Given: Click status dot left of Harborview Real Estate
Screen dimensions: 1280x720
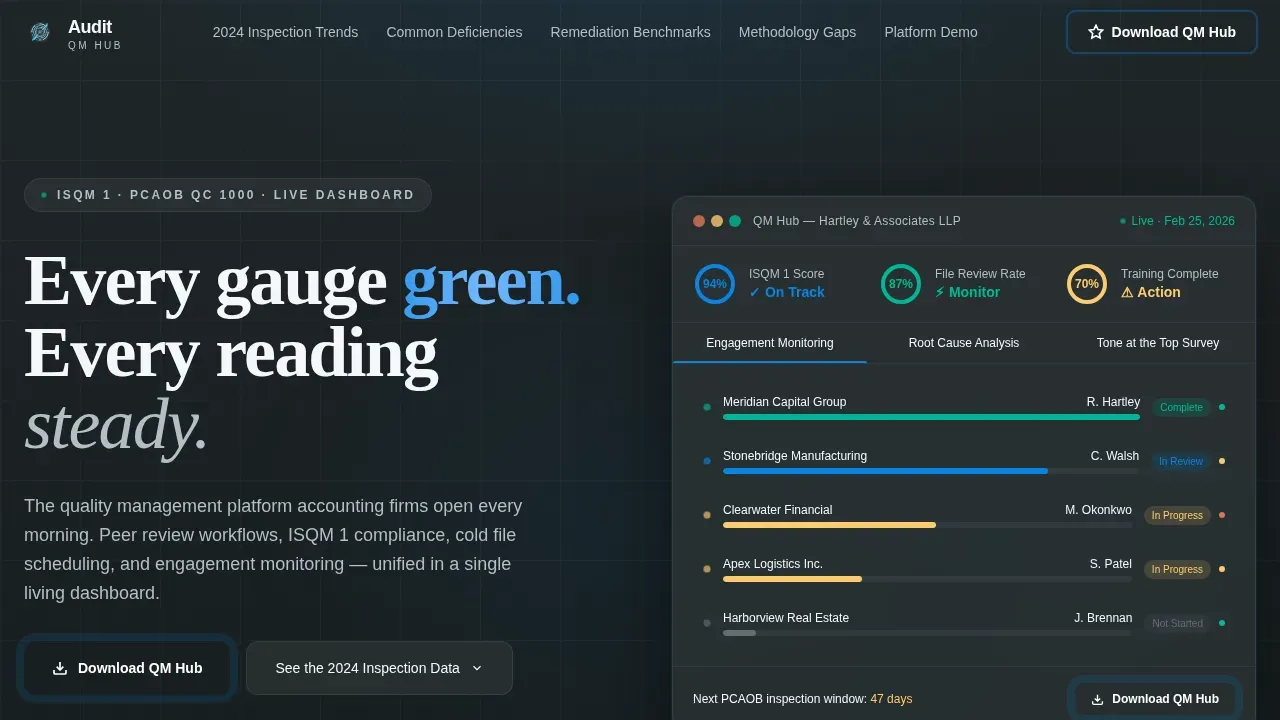Looking at the screenshot, I should [x=707, y=623].
